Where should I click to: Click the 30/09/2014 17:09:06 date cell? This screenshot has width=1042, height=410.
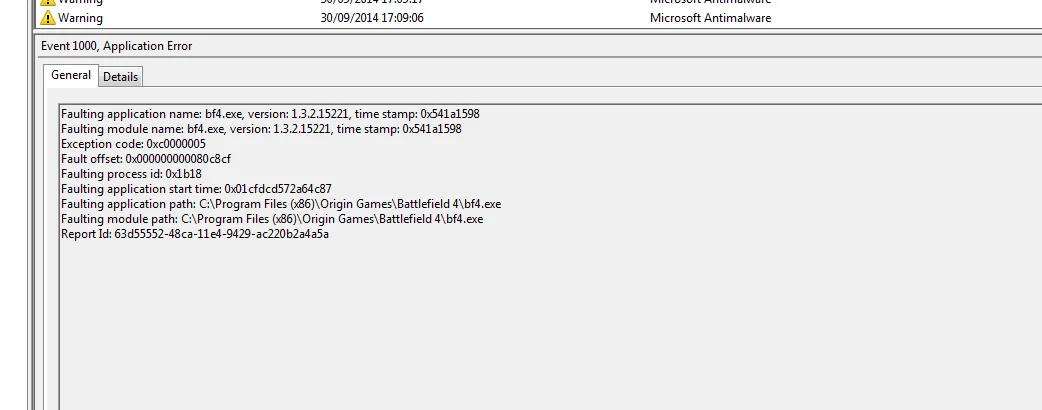pyautogui.click(x=371, y=18)
